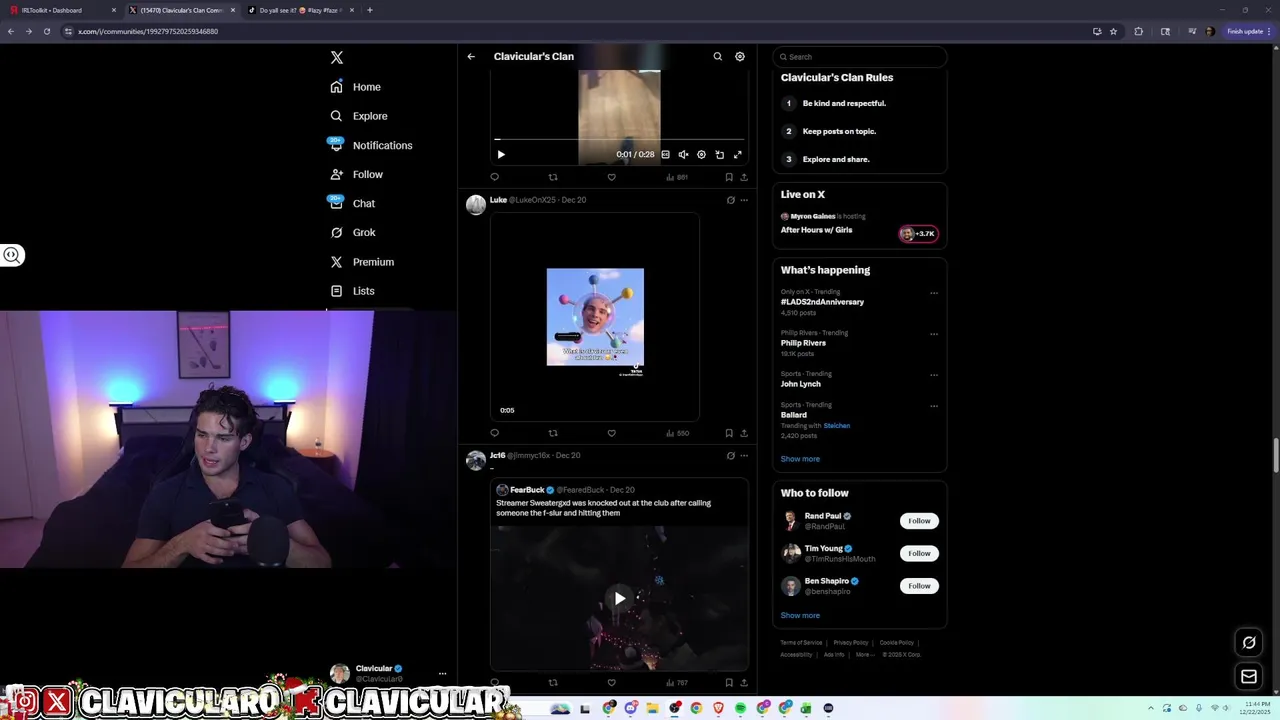Open Lists in the sidebar
The image size is (1280, 720).
click(352, 291)
